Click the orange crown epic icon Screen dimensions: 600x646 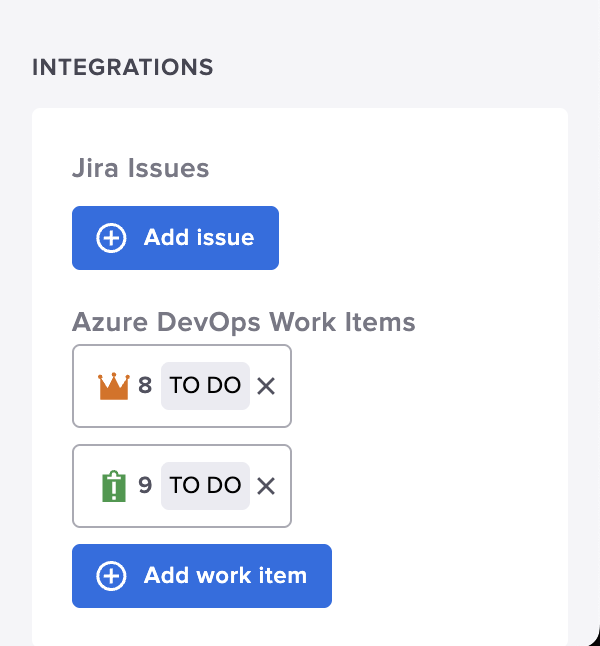pyautogui.click(x=115, y=386)
